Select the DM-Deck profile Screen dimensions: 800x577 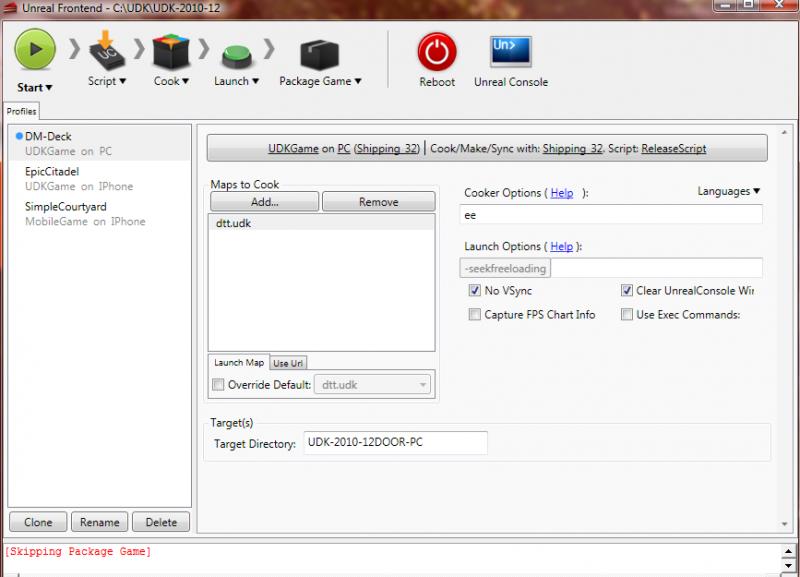tap(99, 143)
